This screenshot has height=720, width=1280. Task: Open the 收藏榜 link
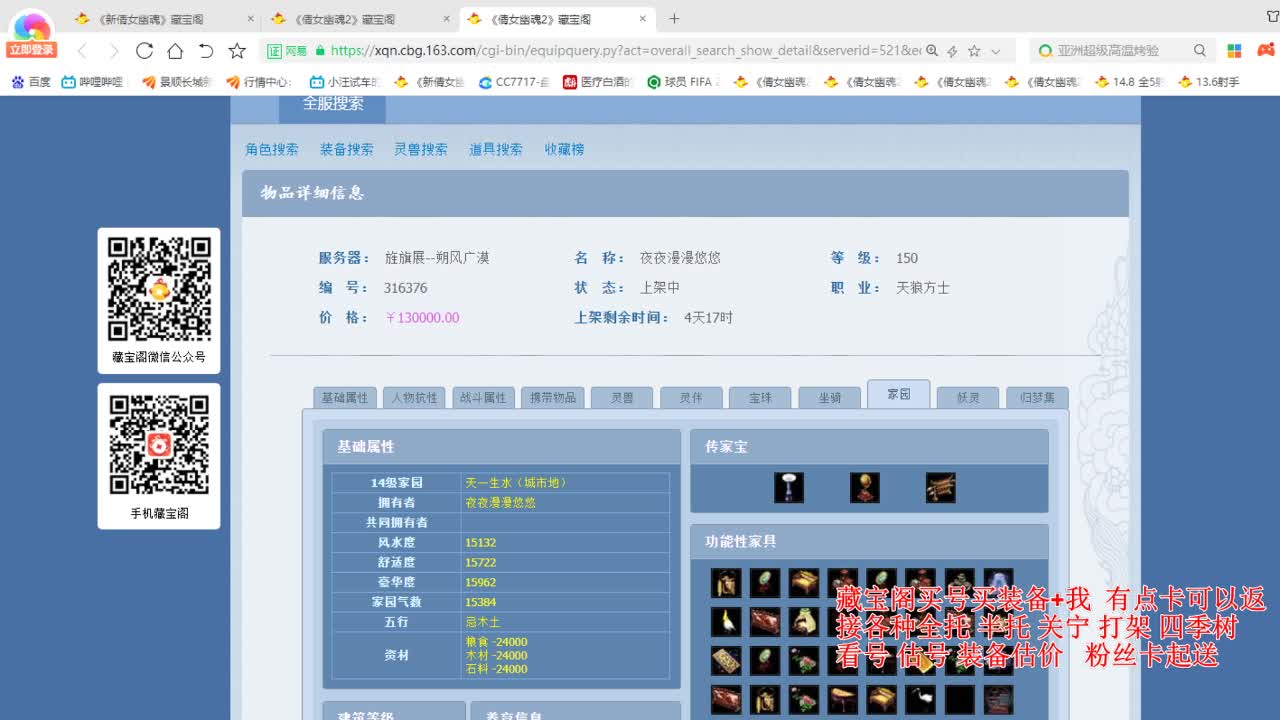(x=563, y=148)
